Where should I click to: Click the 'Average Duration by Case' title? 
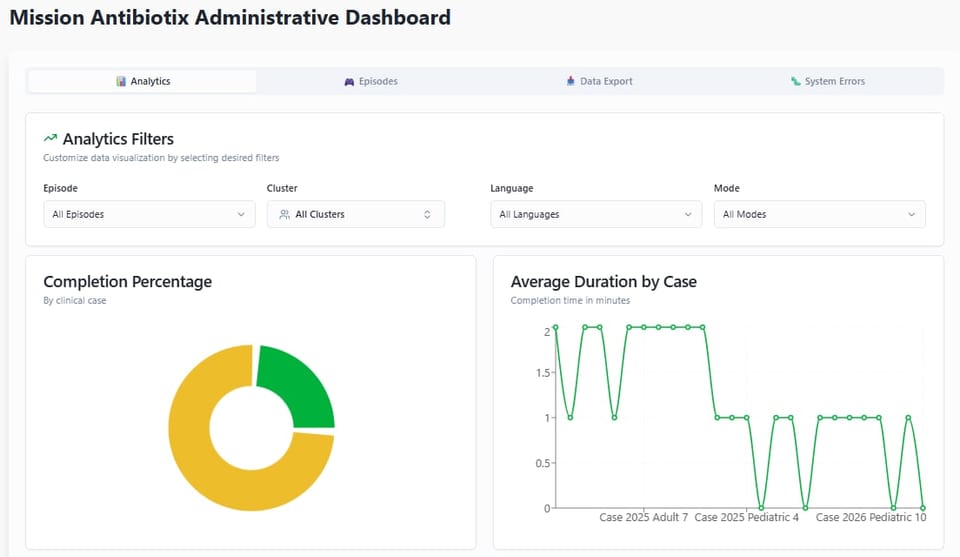[604, 282]
